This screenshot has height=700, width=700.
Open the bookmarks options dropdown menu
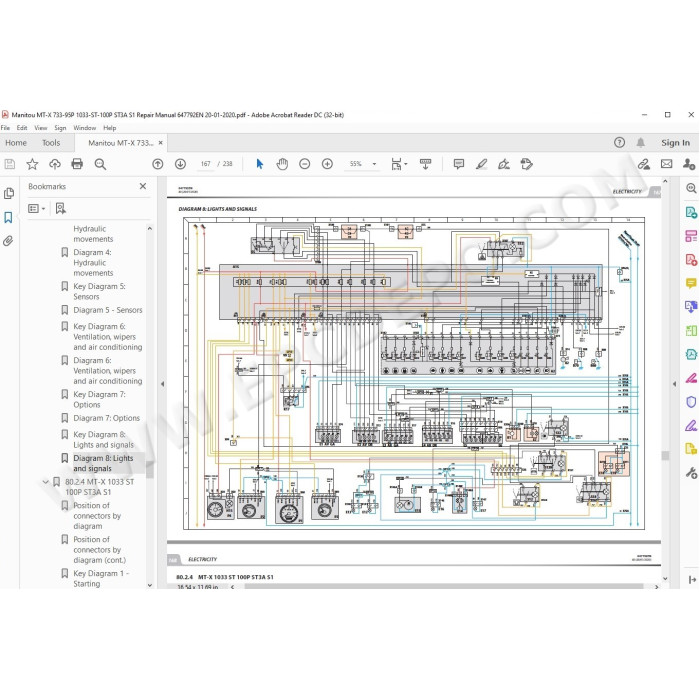point(37,208)
